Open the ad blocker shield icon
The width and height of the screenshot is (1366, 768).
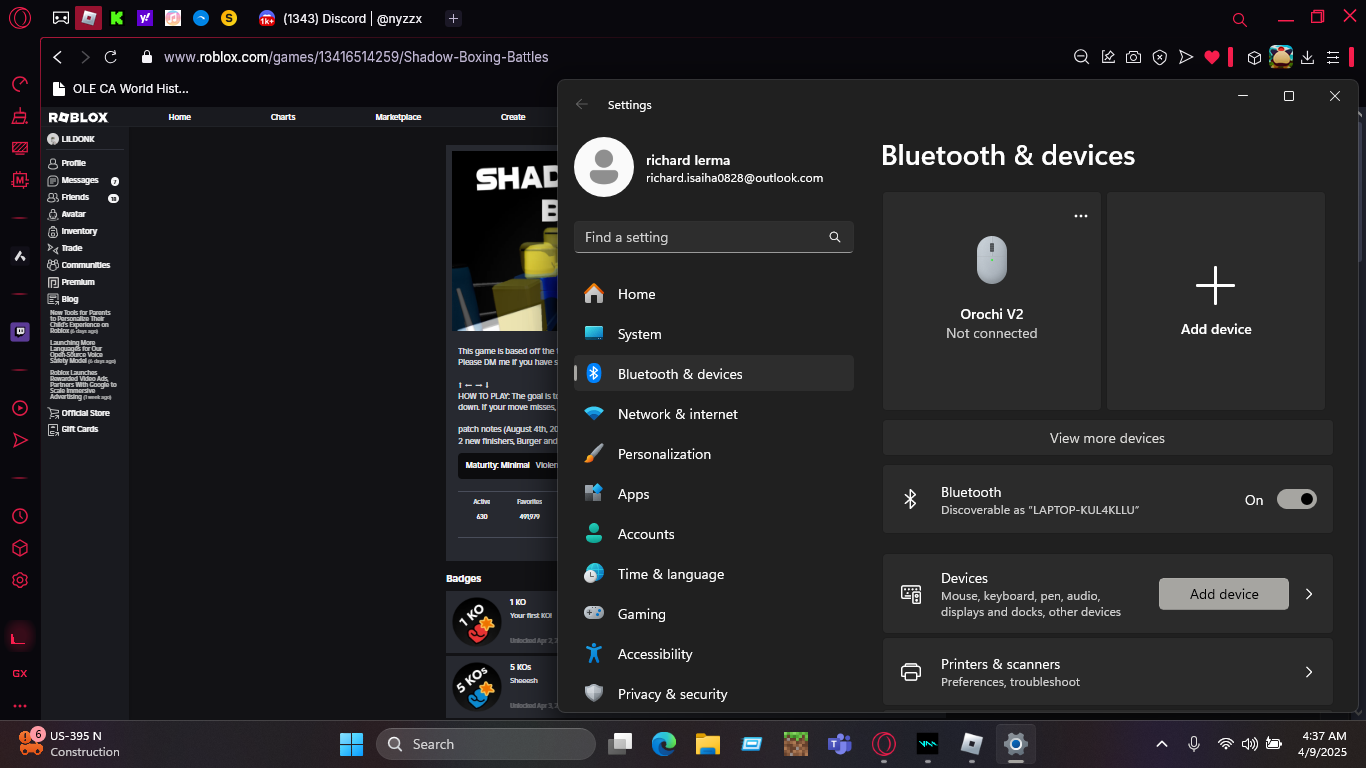pos(1159,57)
